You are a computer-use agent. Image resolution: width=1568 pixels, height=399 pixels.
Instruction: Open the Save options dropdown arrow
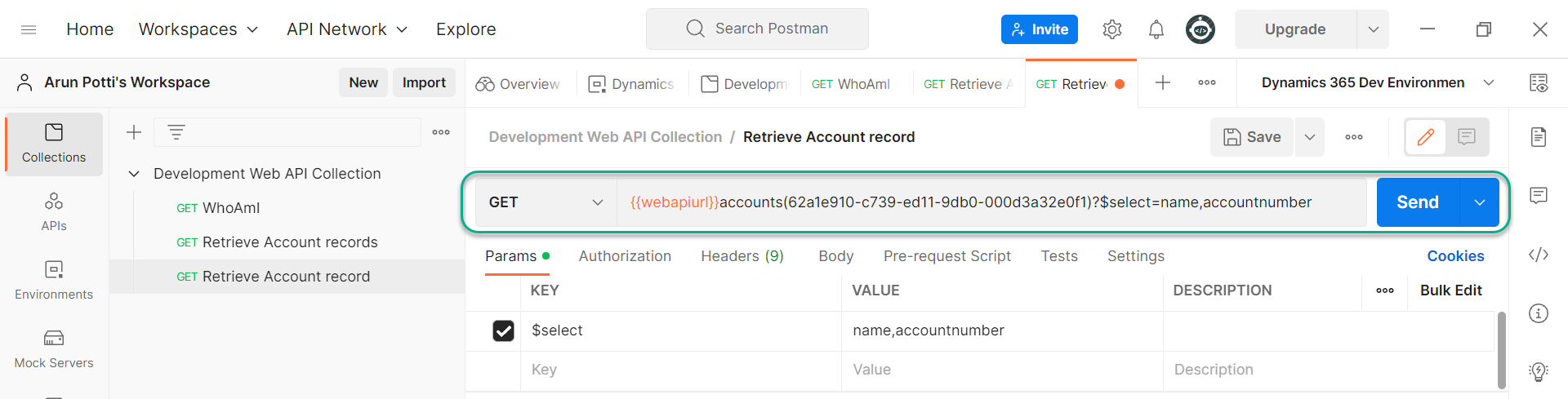click(x=1309, y=137)
